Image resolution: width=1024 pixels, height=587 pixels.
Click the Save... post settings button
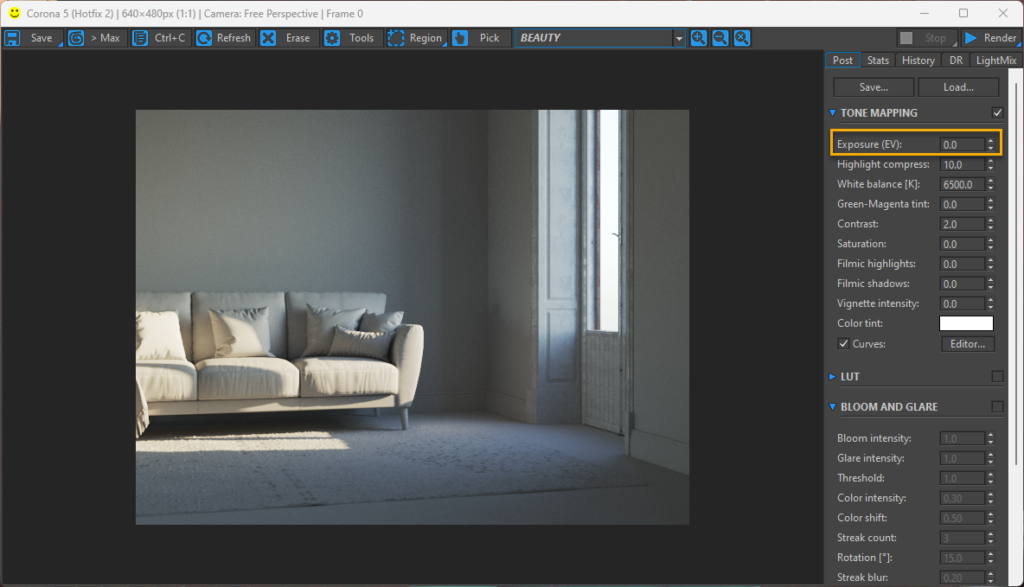click(874, 87)
